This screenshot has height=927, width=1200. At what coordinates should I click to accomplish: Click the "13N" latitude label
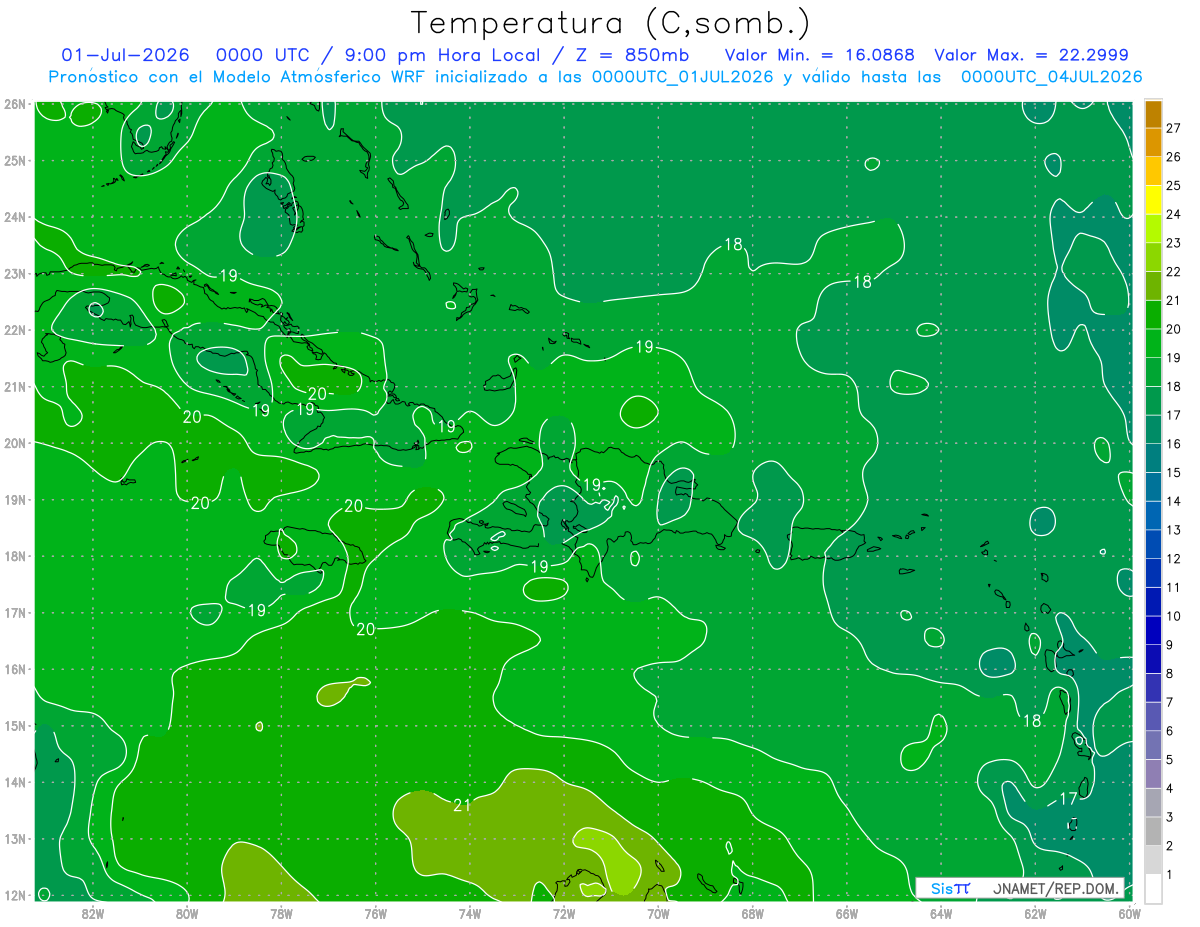14,838
